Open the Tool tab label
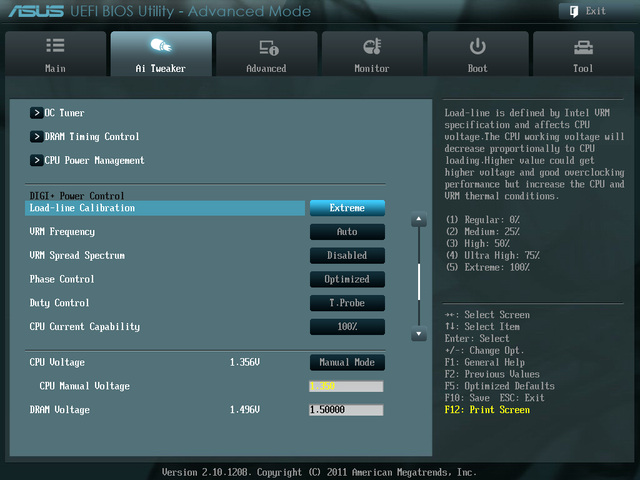 583,69
